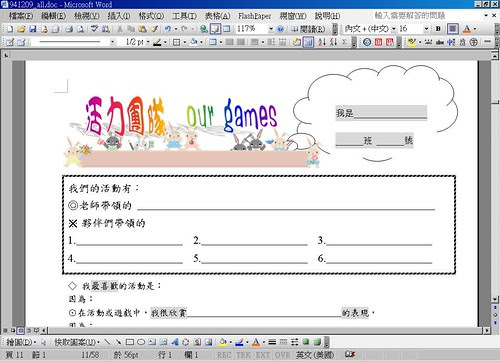Save the document with the floppy disk icon

click(x=32, y=29)
